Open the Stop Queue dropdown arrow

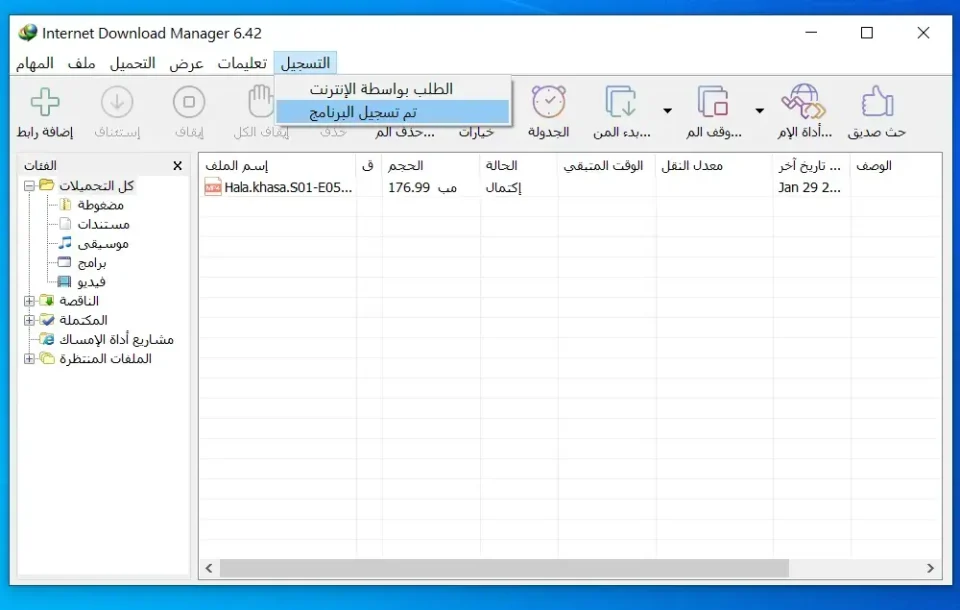[x=759, y=110]
